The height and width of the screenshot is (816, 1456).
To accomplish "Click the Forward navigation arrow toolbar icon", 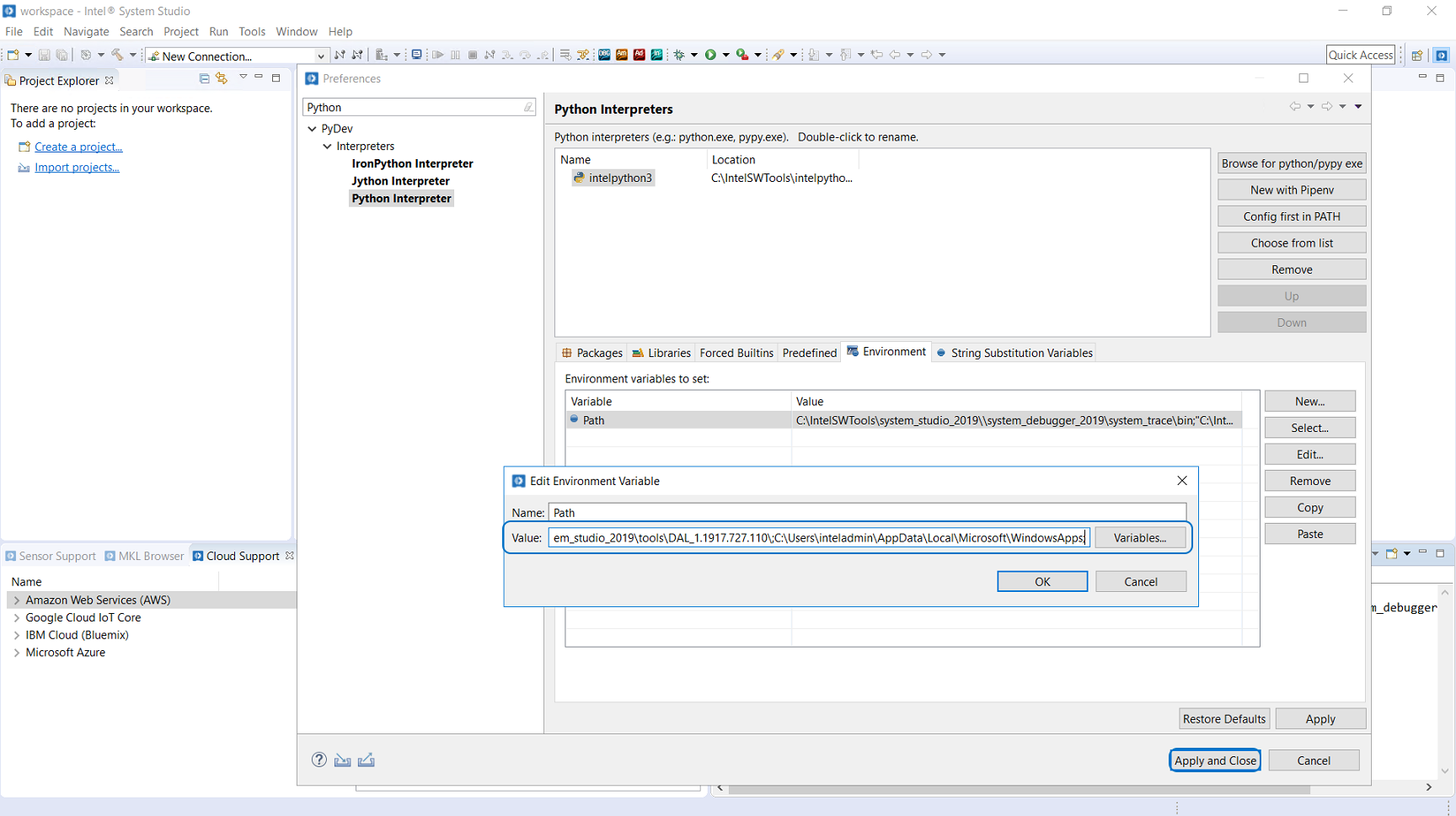I will coord(927,55).
